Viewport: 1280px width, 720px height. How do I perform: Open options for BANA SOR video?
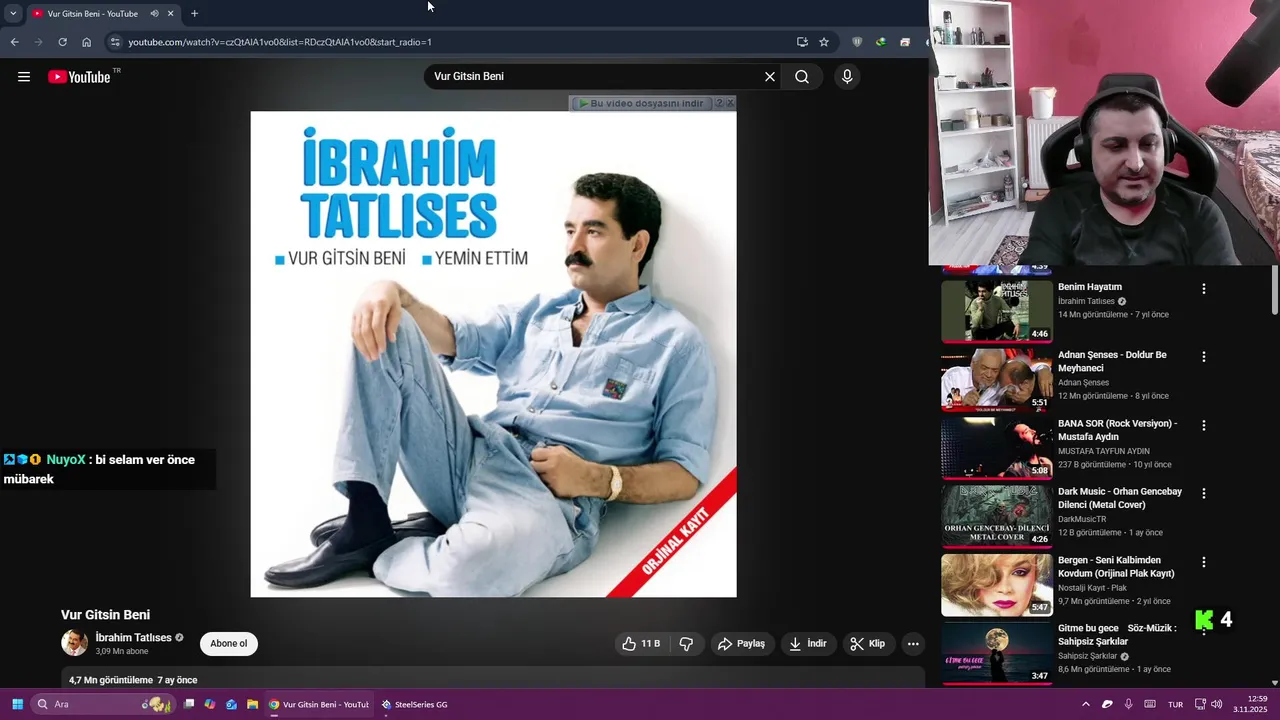tap(1204, 425)
